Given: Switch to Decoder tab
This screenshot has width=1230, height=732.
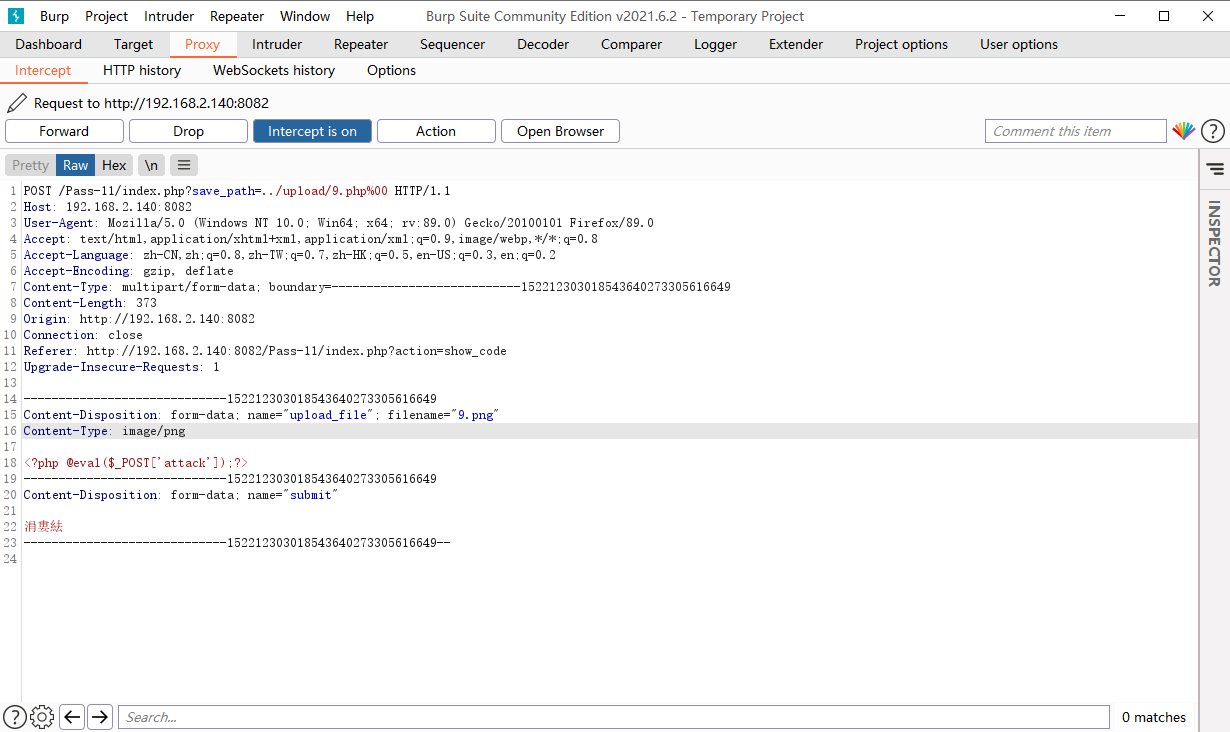Looking at the screenshot, I should tap(543, 44).
